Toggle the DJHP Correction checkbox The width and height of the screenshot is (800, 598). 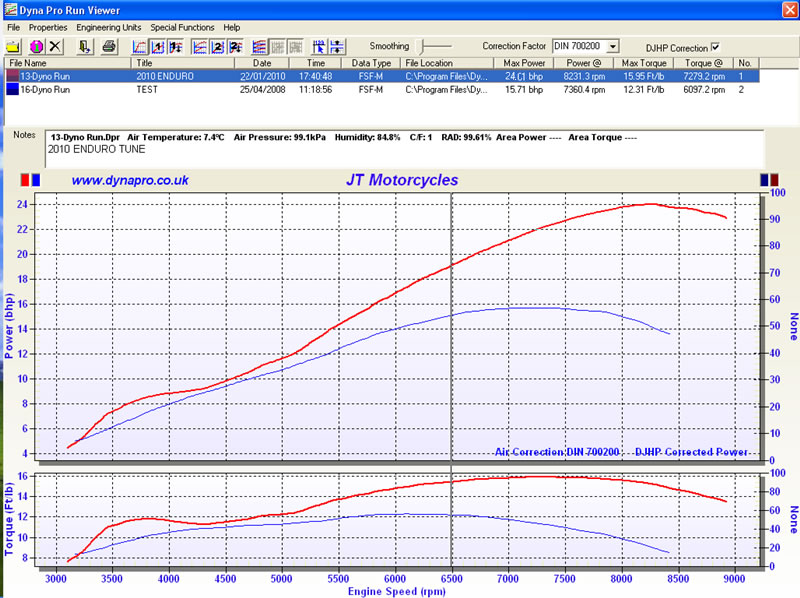click(715, 47)
